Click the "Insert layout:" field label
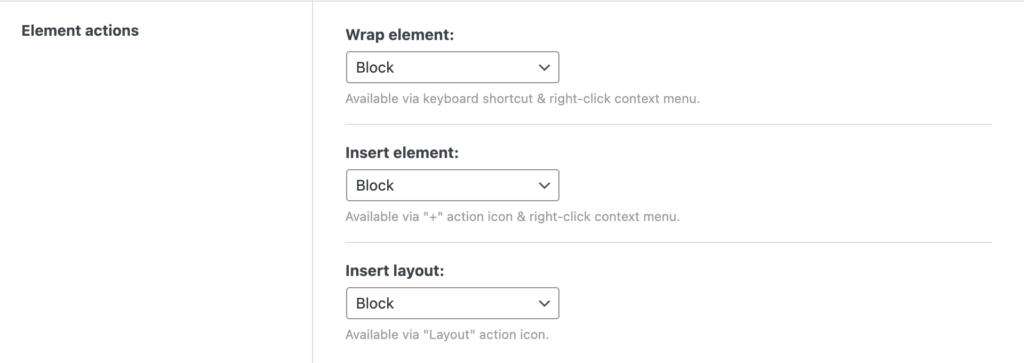 tap(394, 271)
